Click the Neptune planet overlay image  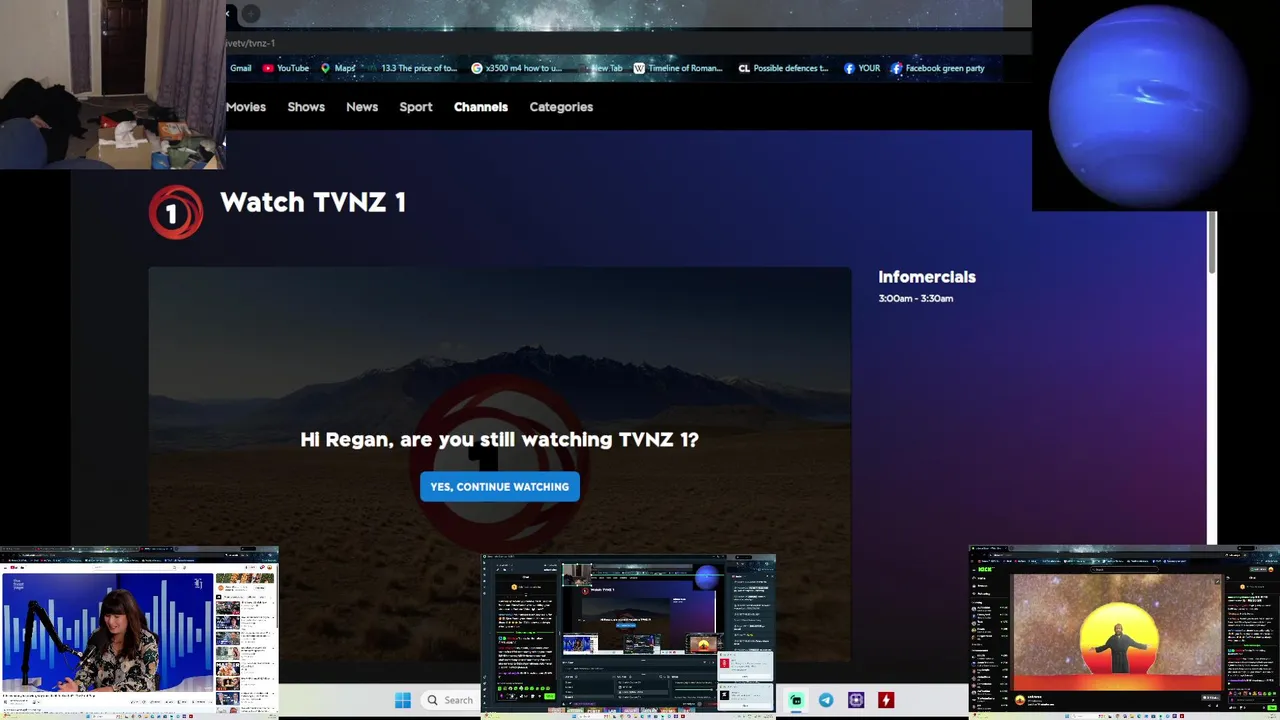coord(1156,105)
